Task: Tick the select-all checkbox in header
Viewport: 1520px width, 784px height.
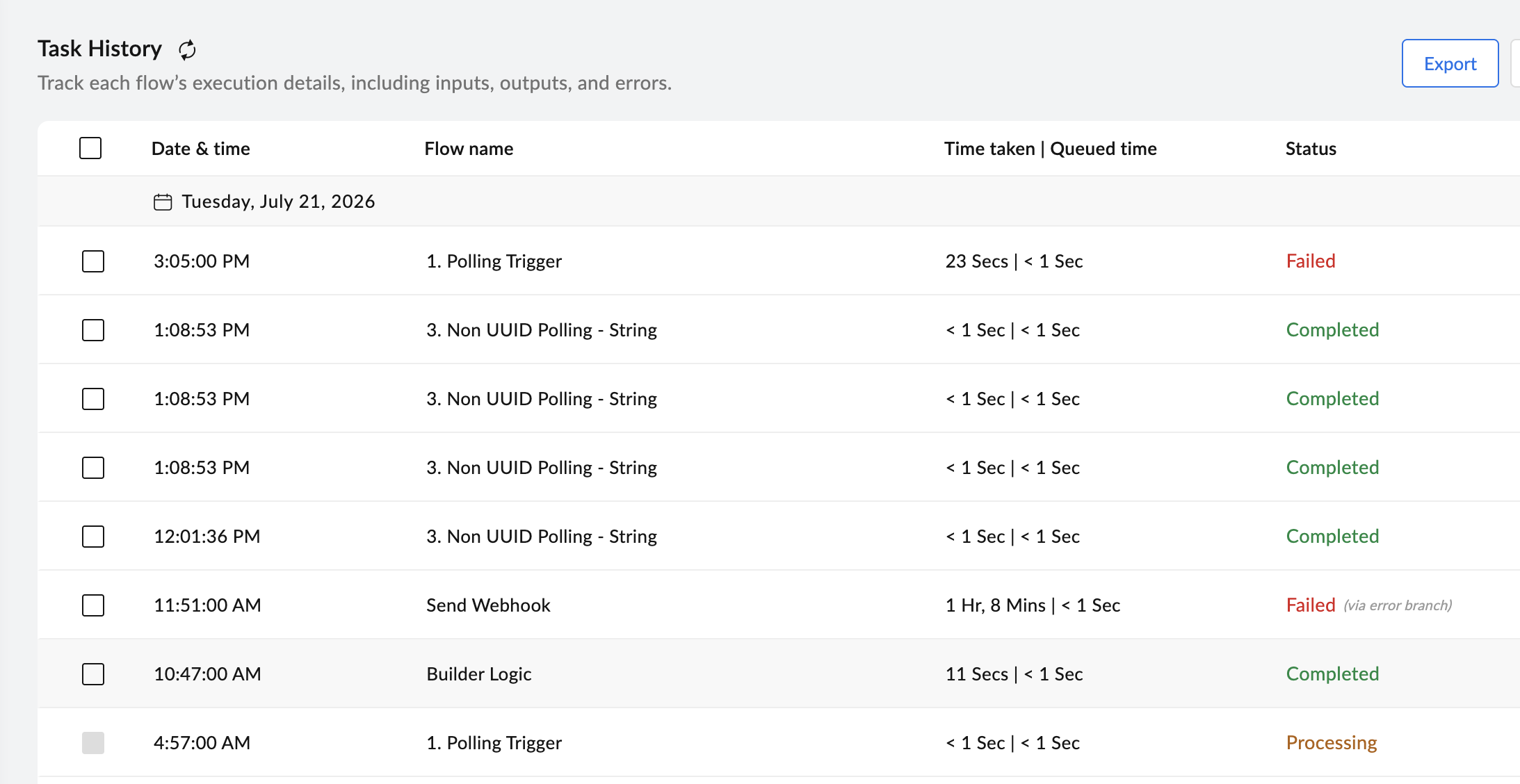Action: coord(90,148)
